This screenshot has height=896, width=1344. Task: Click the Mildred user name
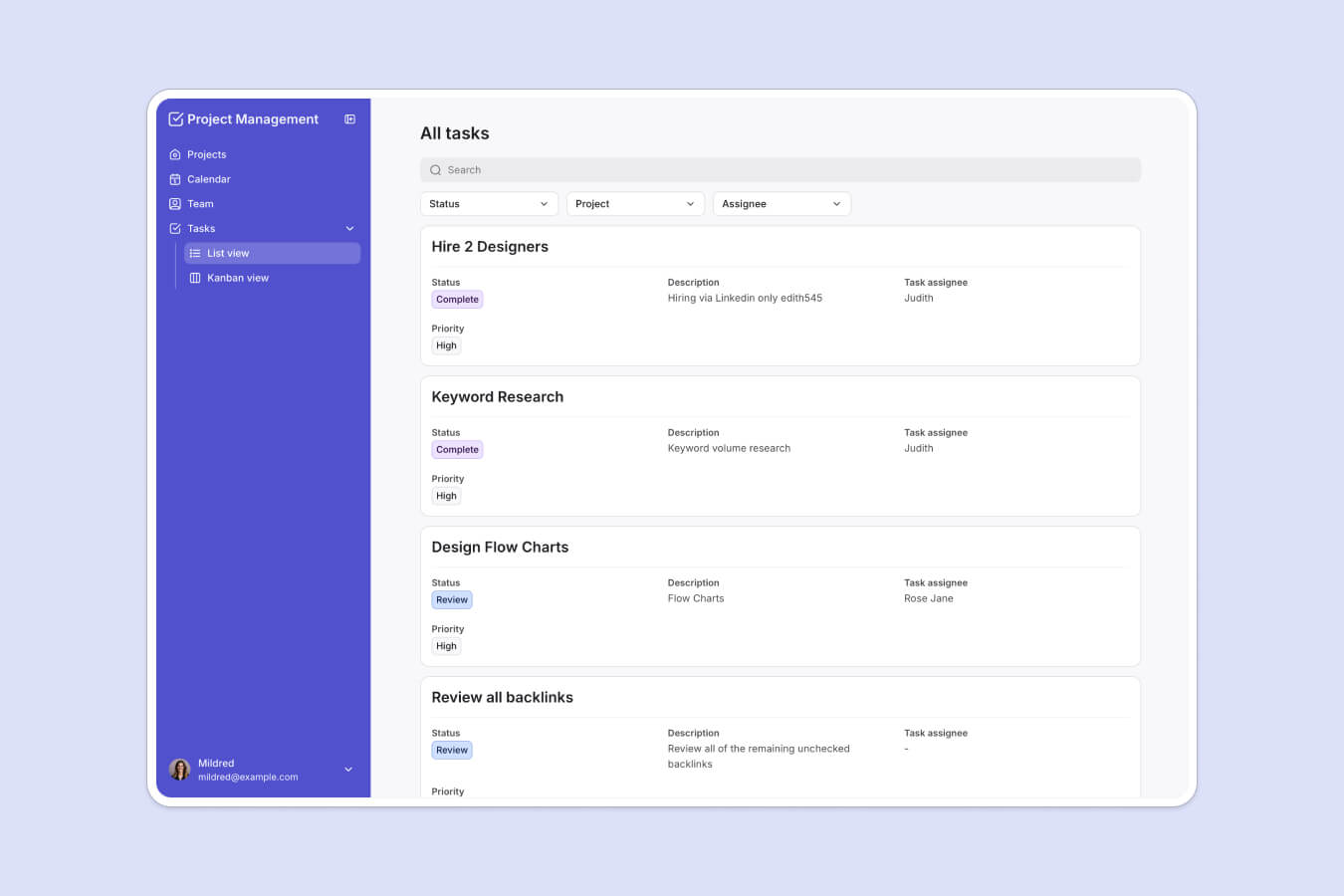click(x=216, y=764)
